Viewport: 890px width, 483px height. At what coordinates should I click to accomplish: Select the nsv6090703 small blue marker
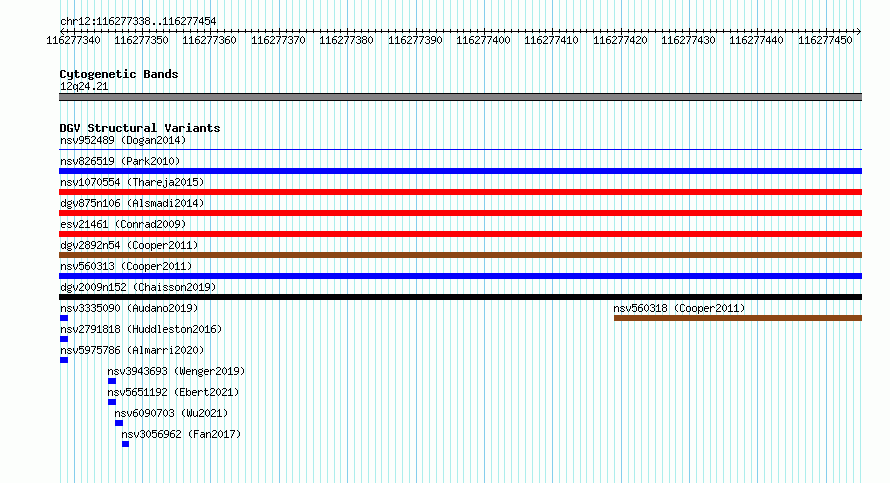tap(119, 423)
